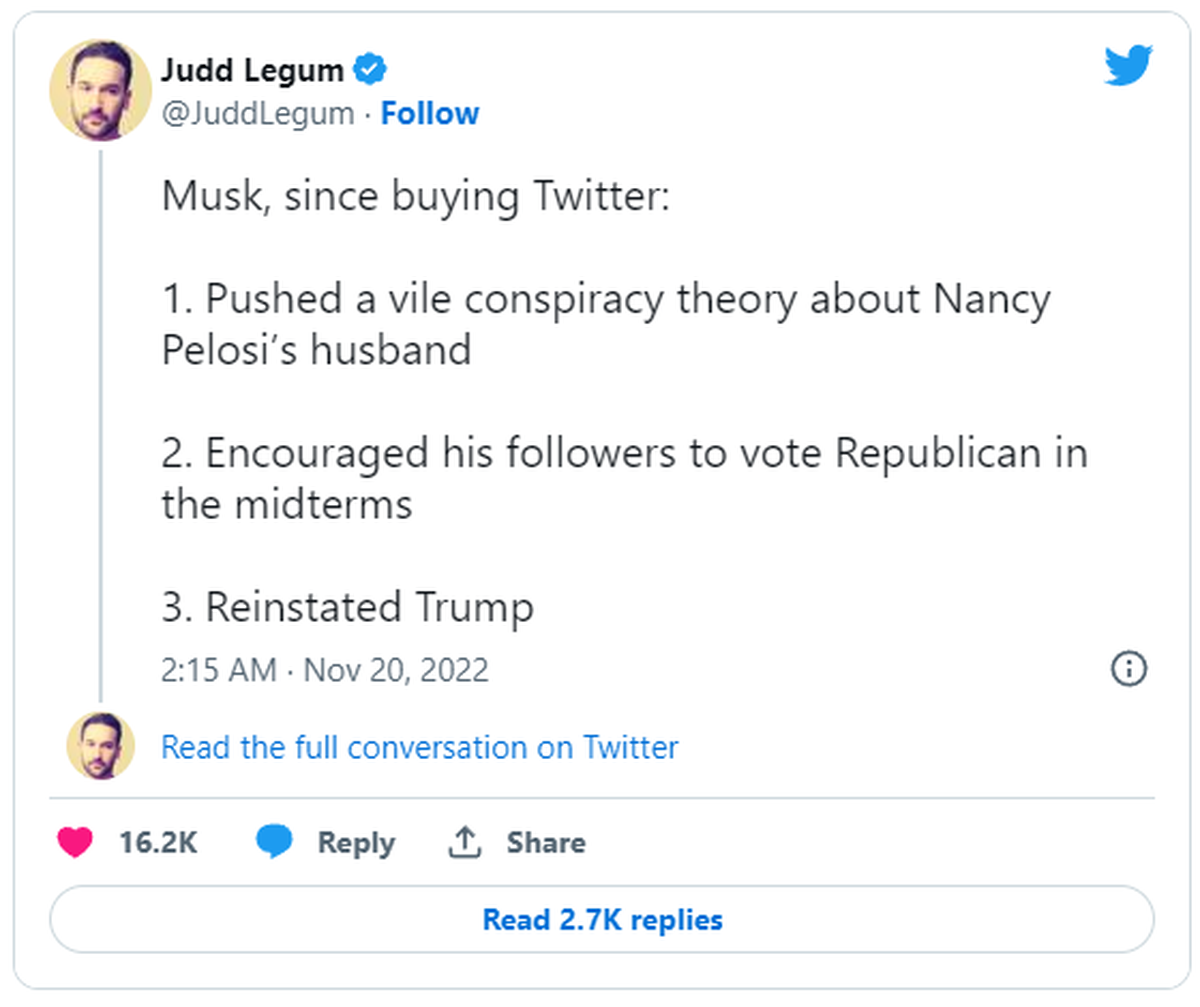Open the 2:15 AM Nov 20, 2022 timestamp

325,669
